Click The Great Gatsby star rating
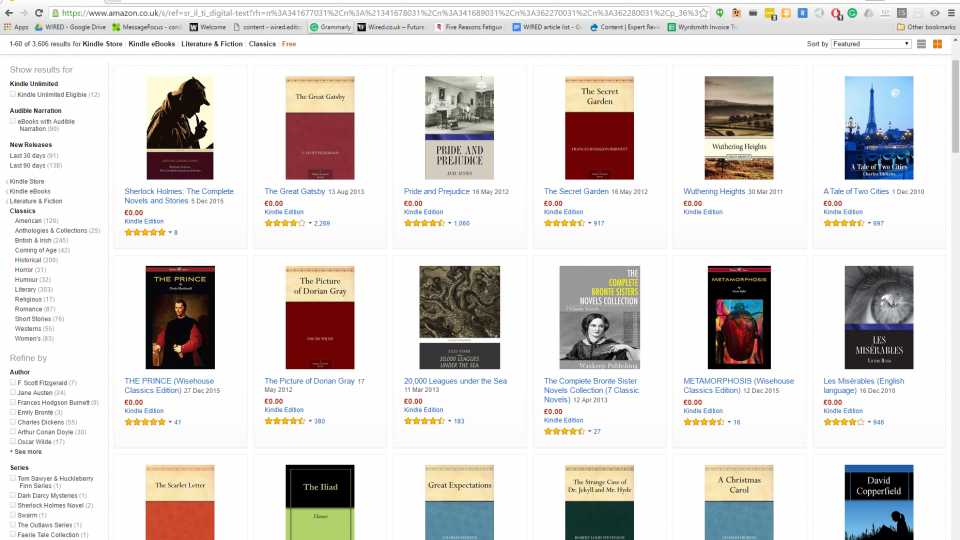This screenshot has height=540, width=960. [285, 223]
